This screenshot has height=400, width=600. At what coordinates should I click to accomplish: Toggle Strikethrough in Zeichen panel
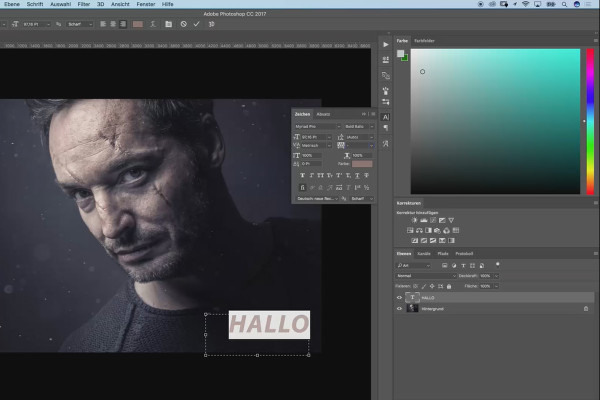click(367, 176)
